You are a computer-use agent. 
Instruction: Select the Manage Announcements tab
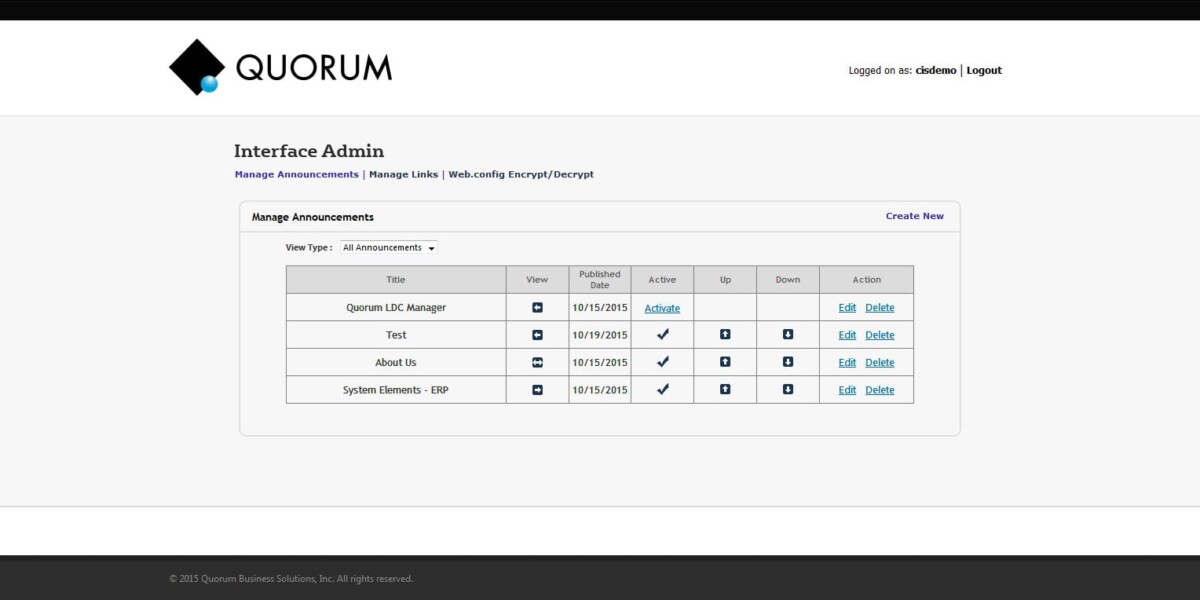296,174
